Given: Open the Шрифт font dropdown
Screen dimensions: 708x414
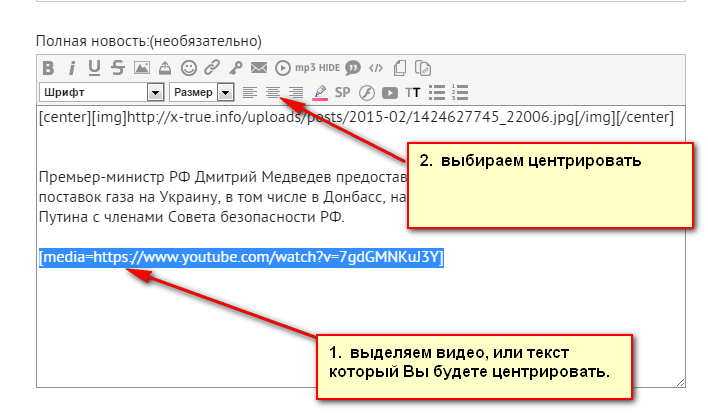Looking at the screenshot, I should tap(102, 93).
